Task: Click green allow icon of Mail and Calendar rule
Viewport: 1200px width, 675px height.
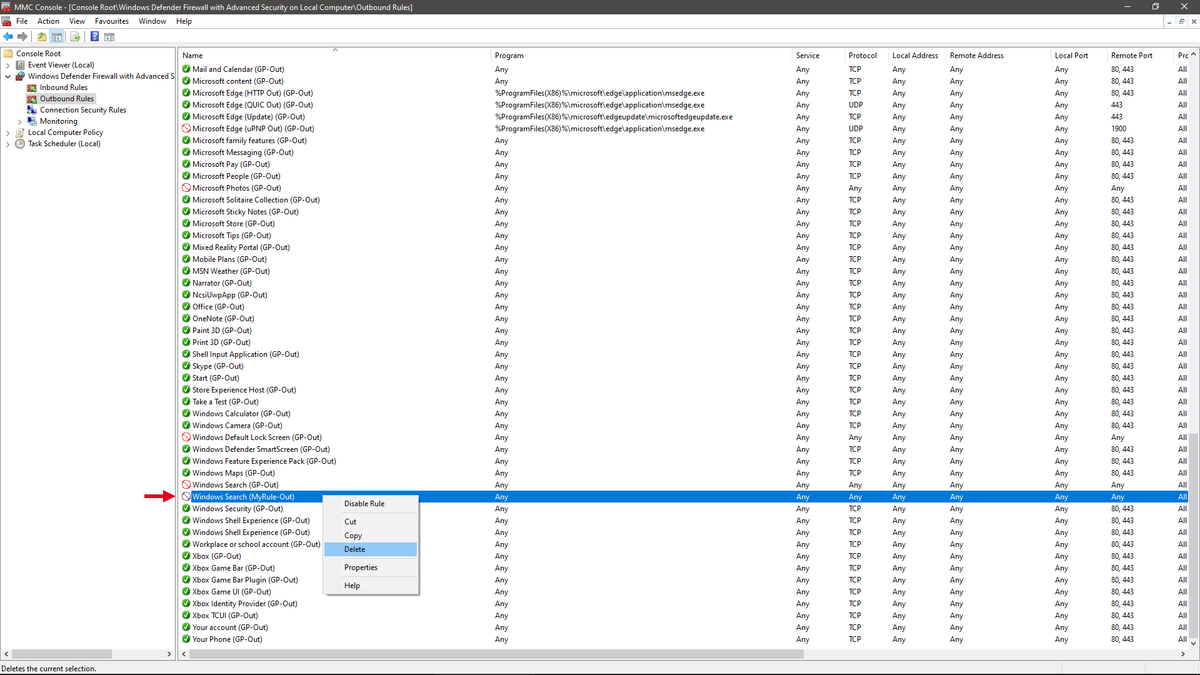Action: tap(186, 69)
